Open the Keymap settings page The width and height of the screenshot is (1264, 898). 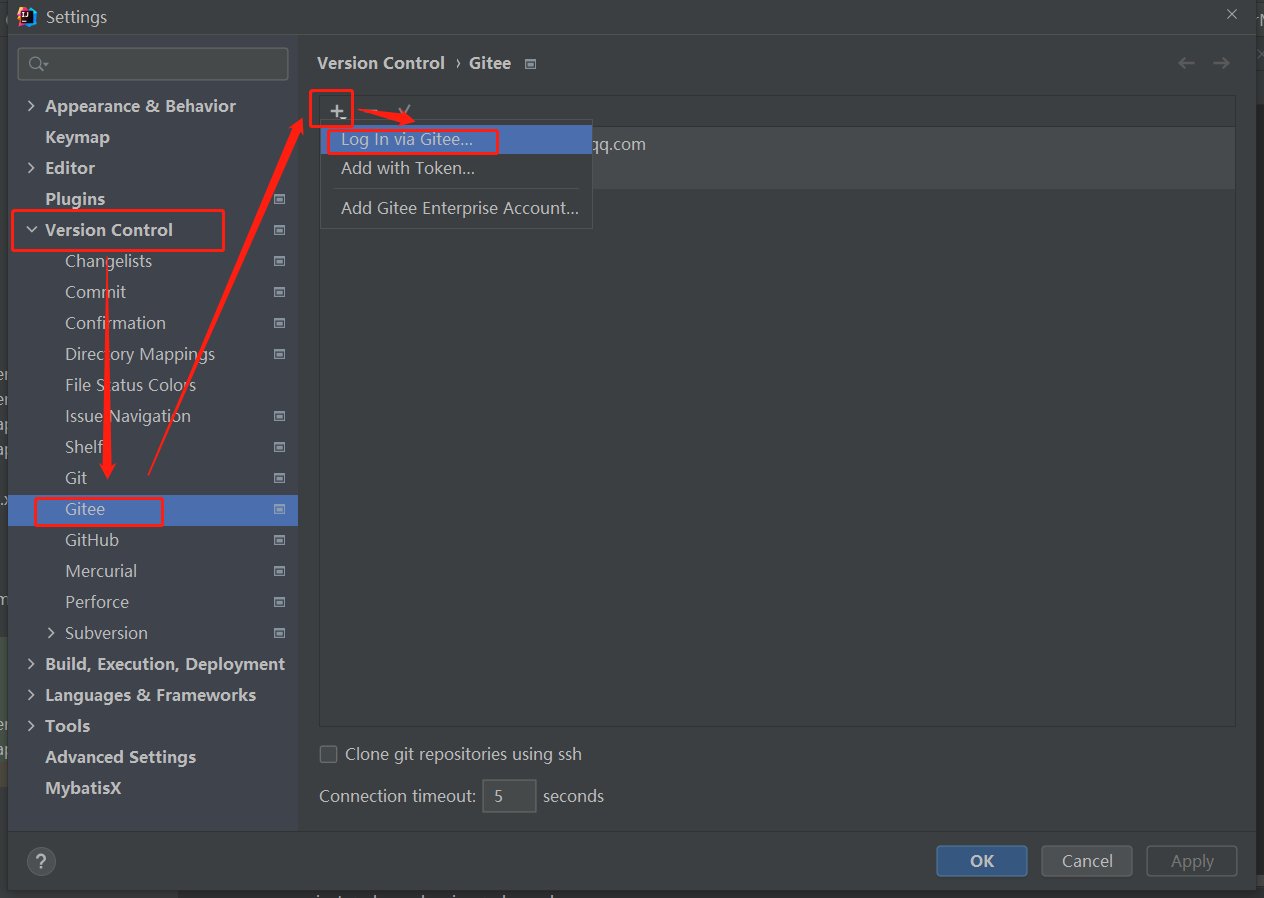[77, 137]
